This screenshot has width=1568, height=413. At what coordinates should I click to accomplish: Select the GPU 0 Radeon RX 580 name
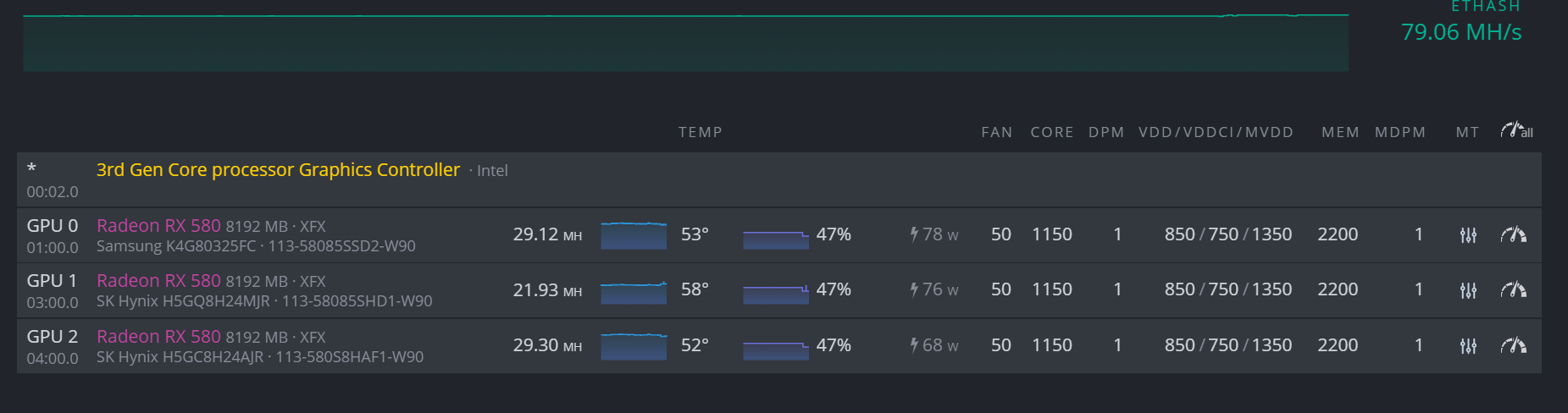coord(158,225)
